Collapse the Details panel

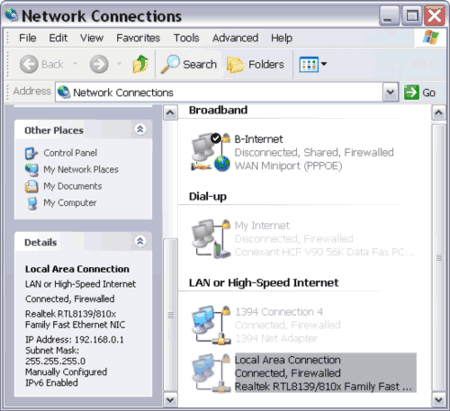pyautogui.click(x=140, y=241)
